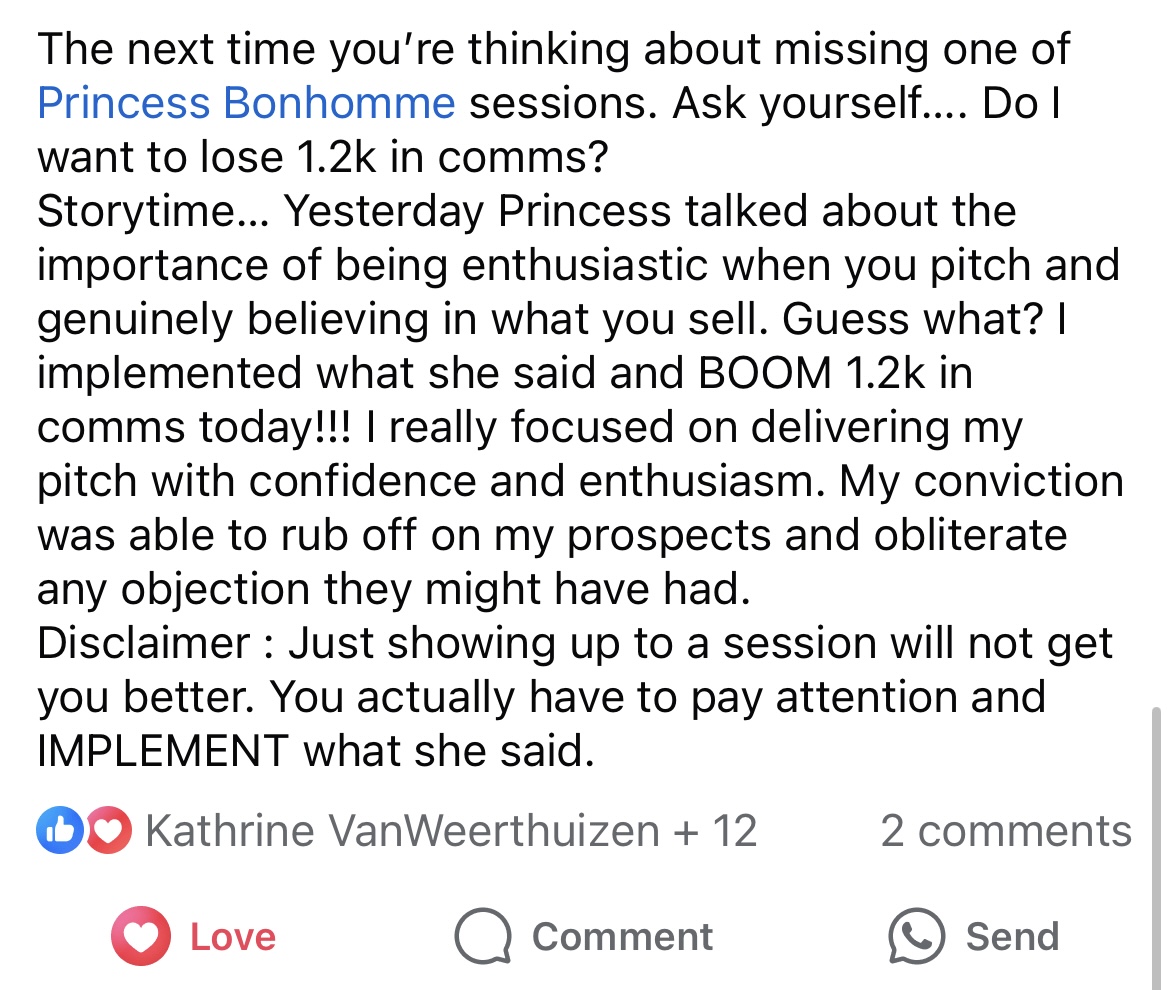The width and height of the screenshot is (1170, 990).
Task: Tap the speech bubble Comment icon
Action: pos(484,937)
